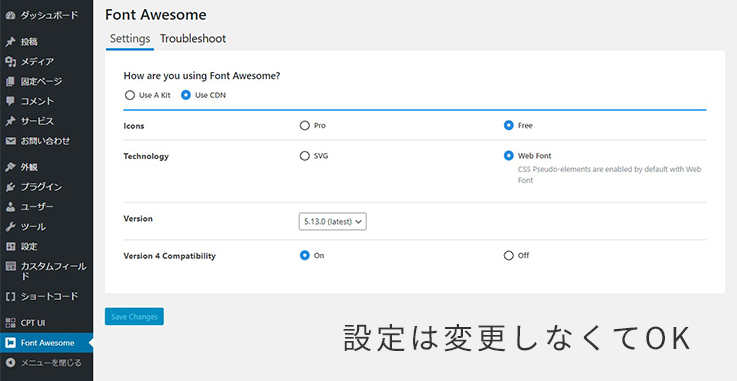737x381 pixels.
Task: Click the カスタムフィールド grid icon
Action: coord(10,266)
